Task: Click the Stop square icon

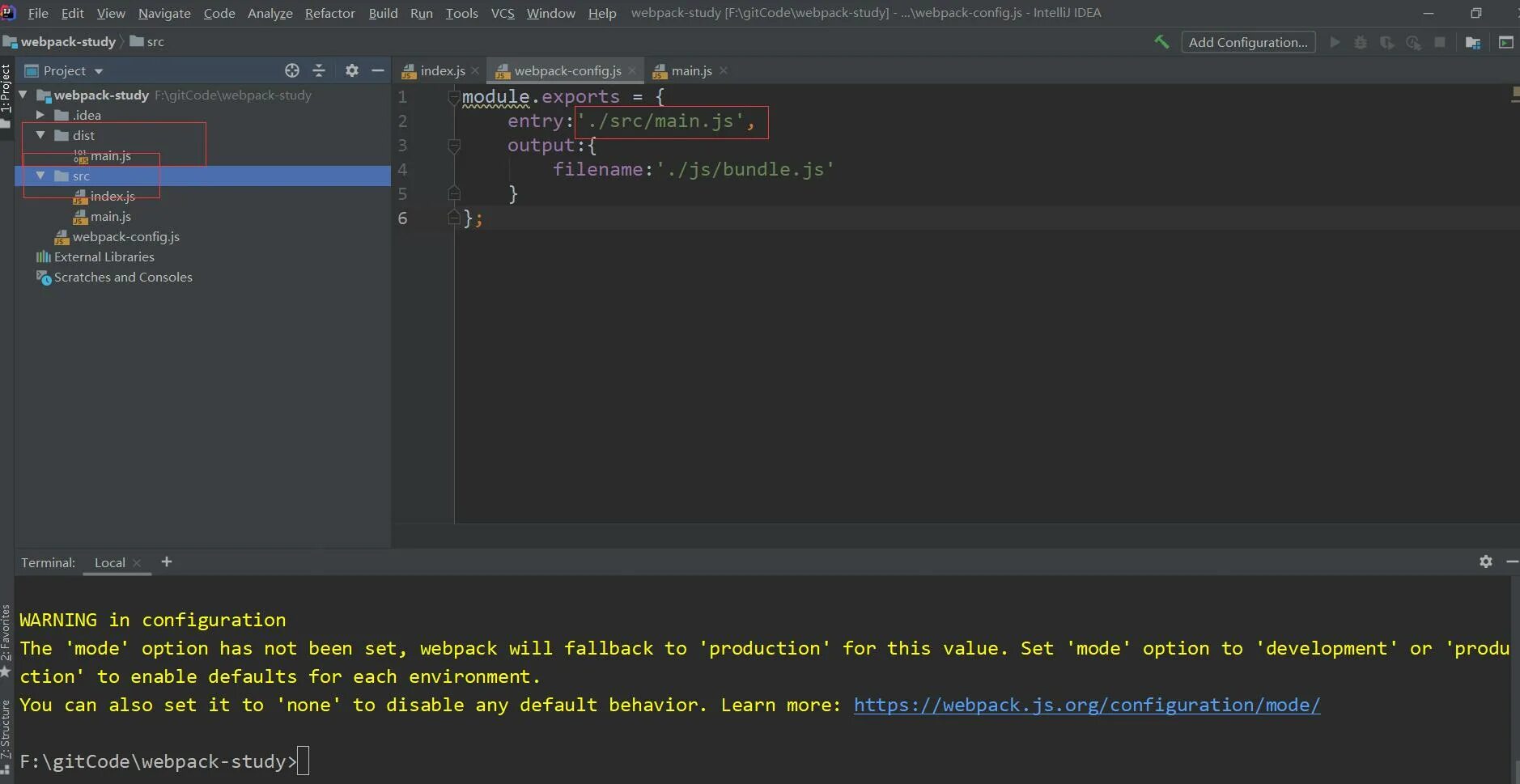Action: 1440,42
